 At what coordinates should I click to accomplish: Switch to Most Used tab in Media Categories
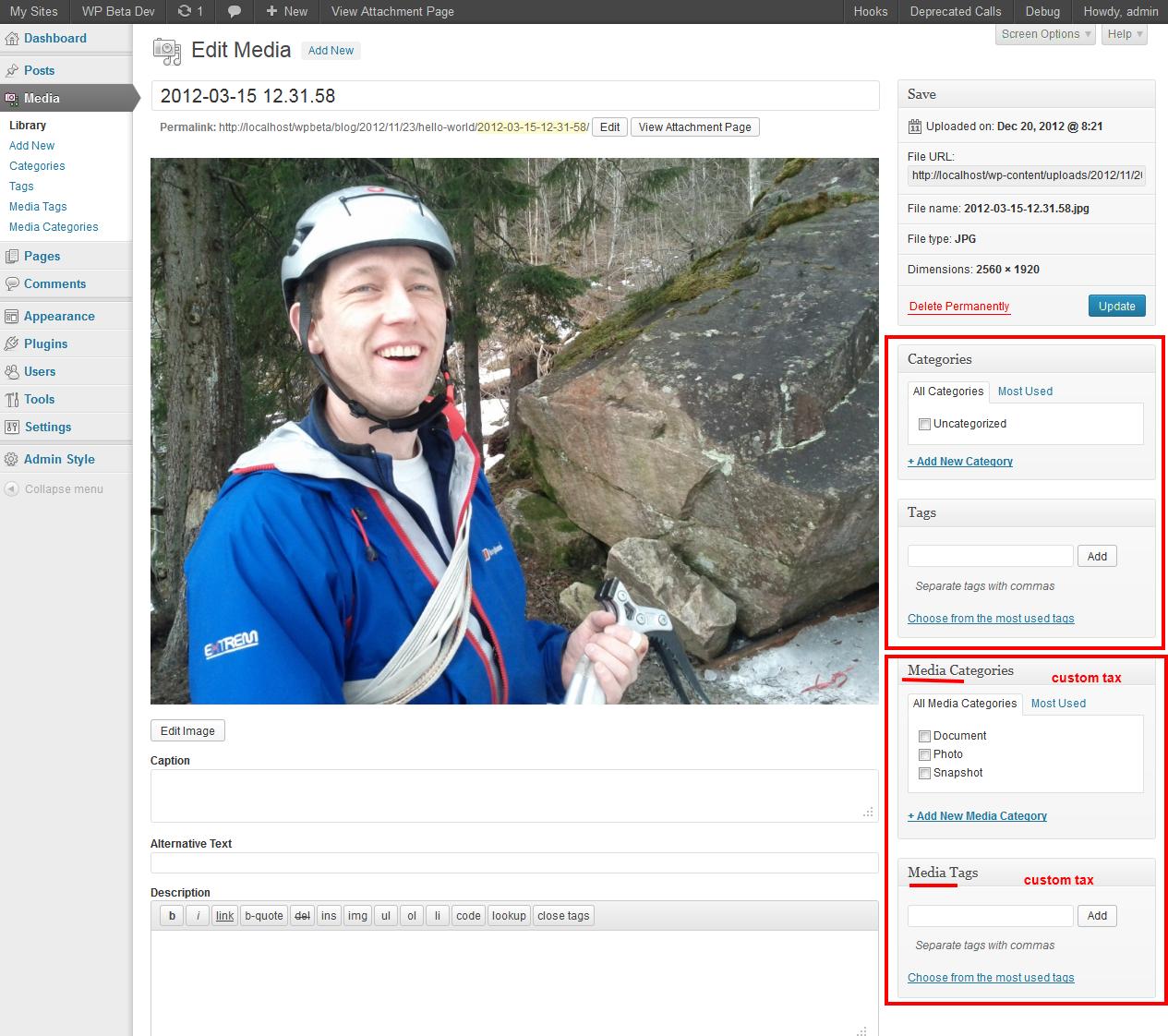pos(1058,704)
